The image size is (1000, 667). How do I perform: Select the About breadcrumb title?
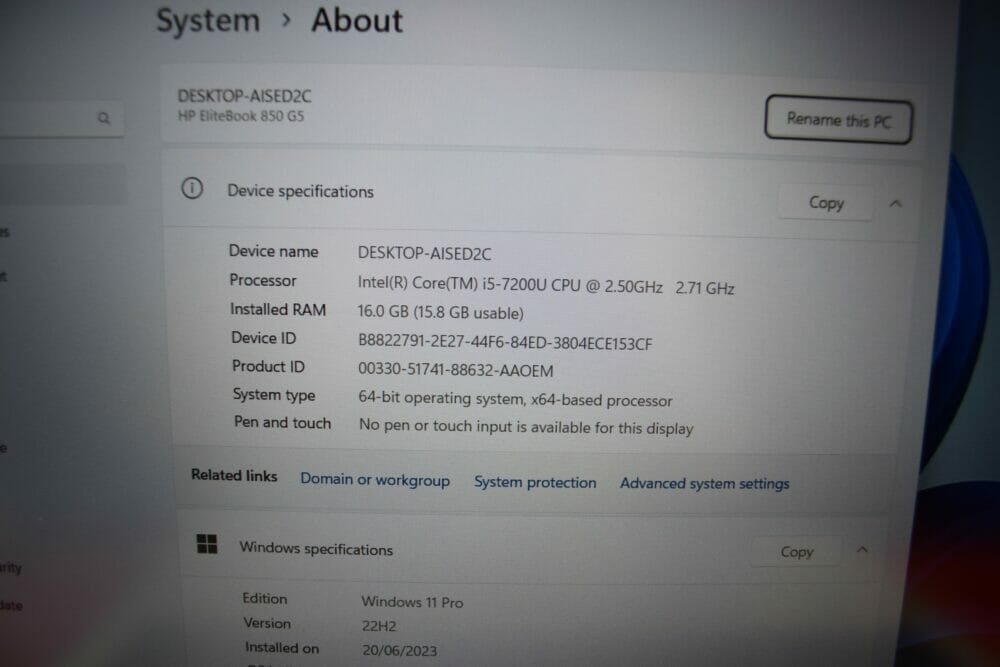tap(357, 20)
